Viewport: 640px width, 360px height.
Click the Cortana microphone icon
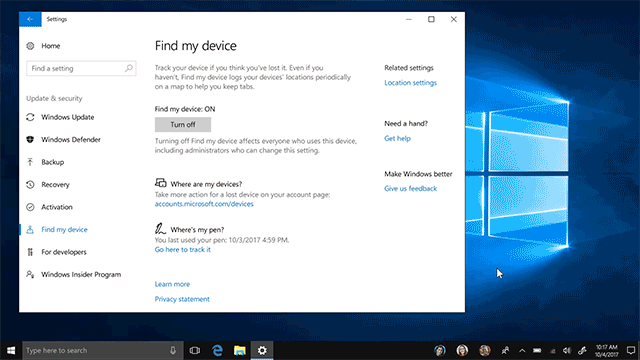173,350
